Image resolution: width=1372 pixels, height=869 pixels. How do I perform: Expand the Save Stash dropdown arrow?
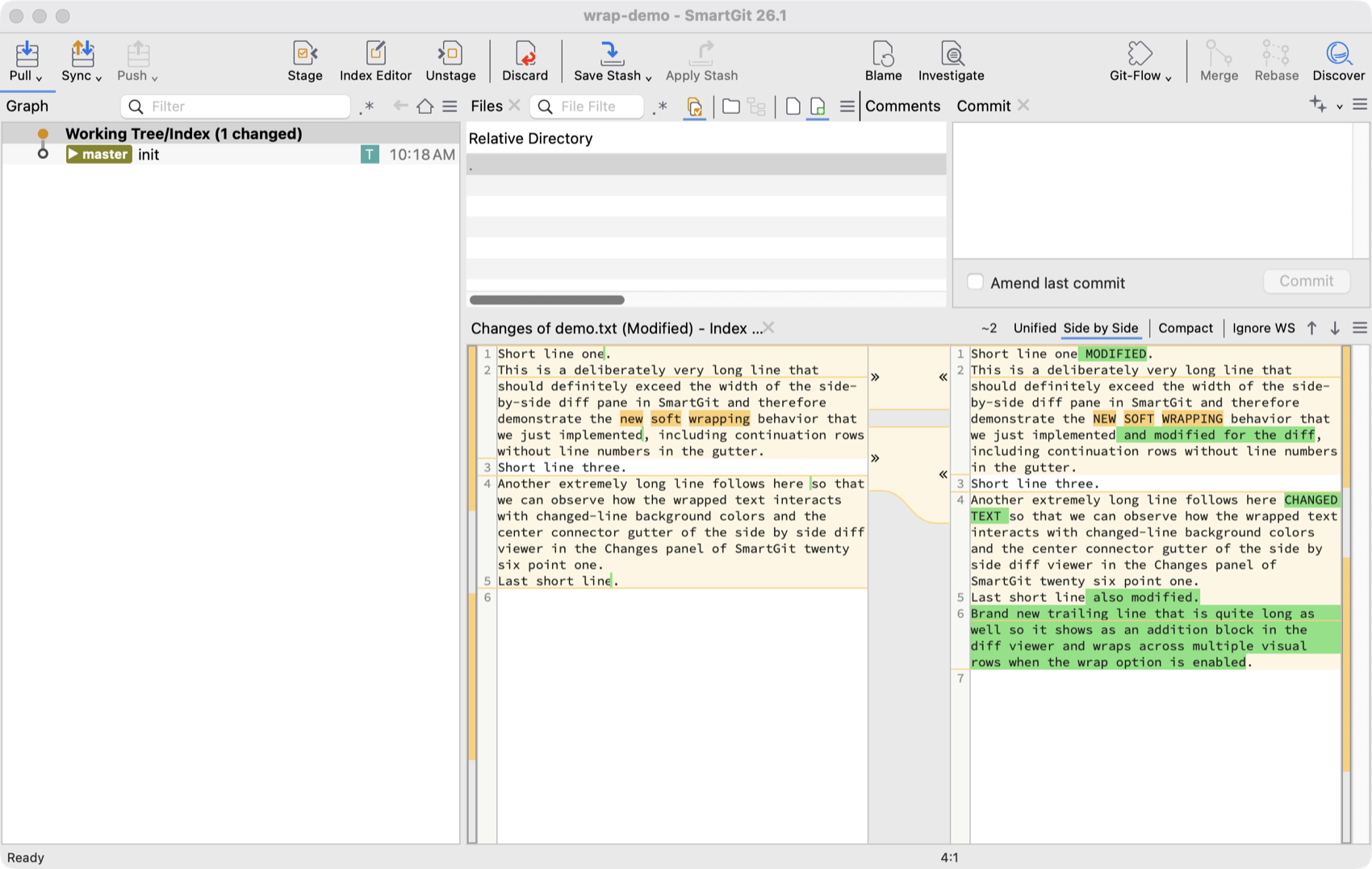click(648, 77)
